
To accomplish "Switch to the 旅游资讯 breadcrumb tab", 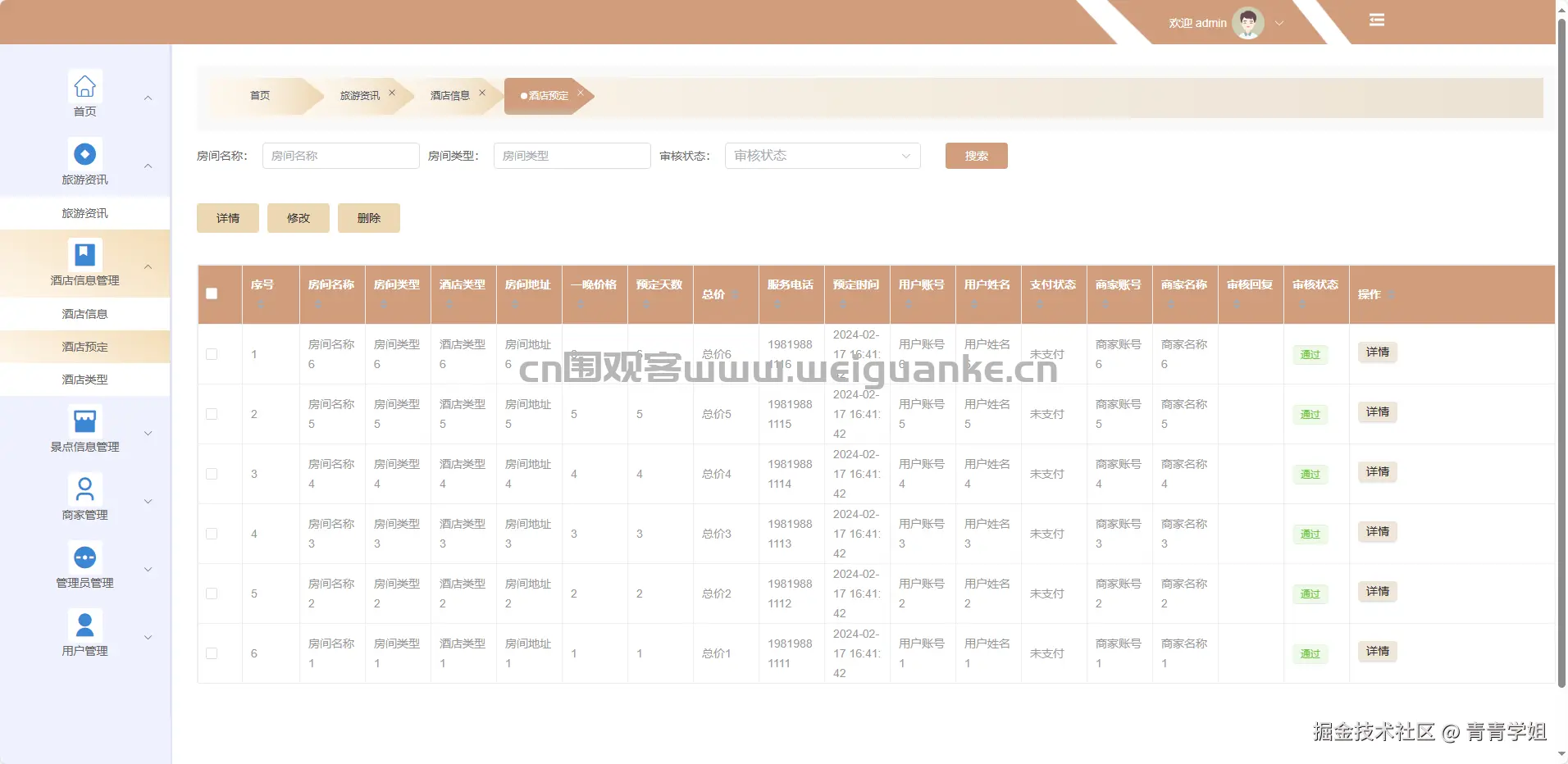I will click(360, 96).
